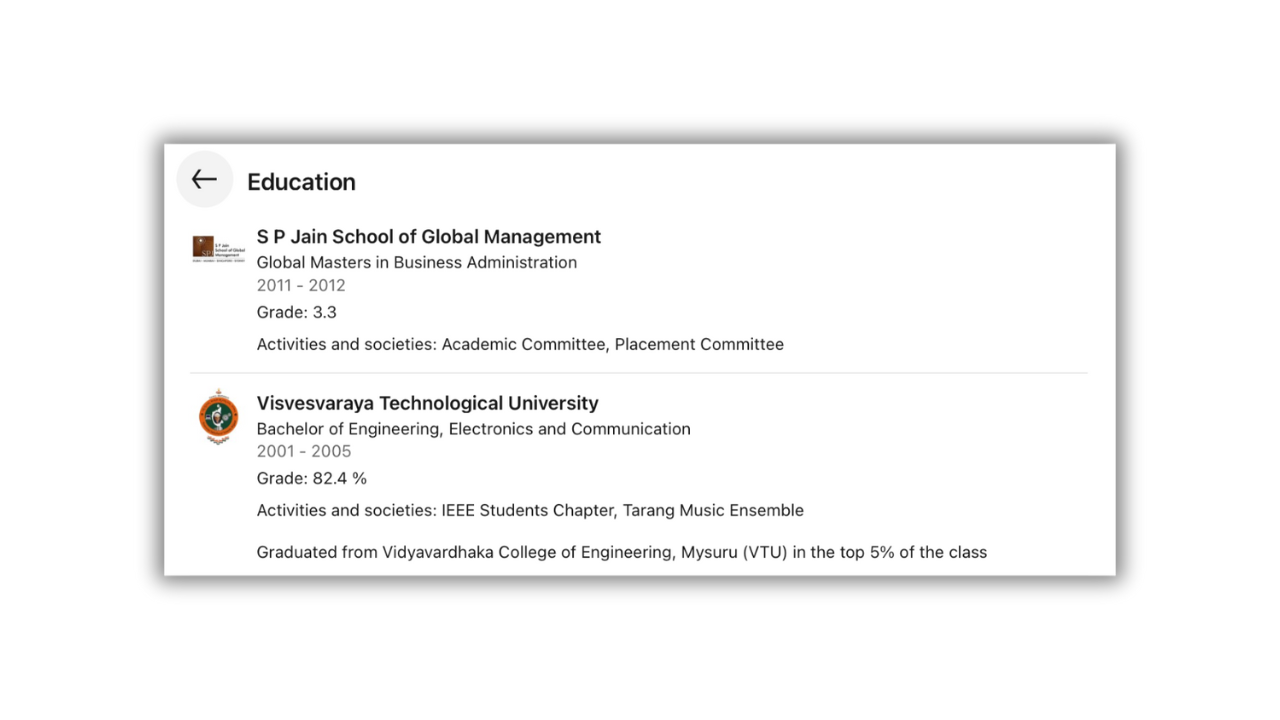
Task: Select the Grade: 82.4 % line
Action: 311,478
